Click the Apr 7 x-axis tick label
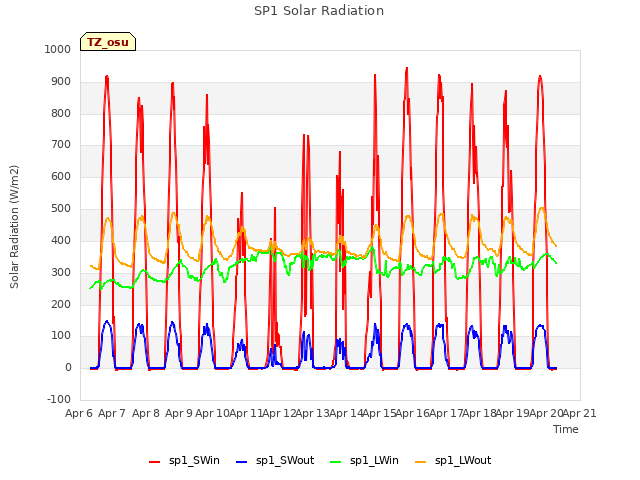Screen dimensions: 640x480 pos(112,413)
